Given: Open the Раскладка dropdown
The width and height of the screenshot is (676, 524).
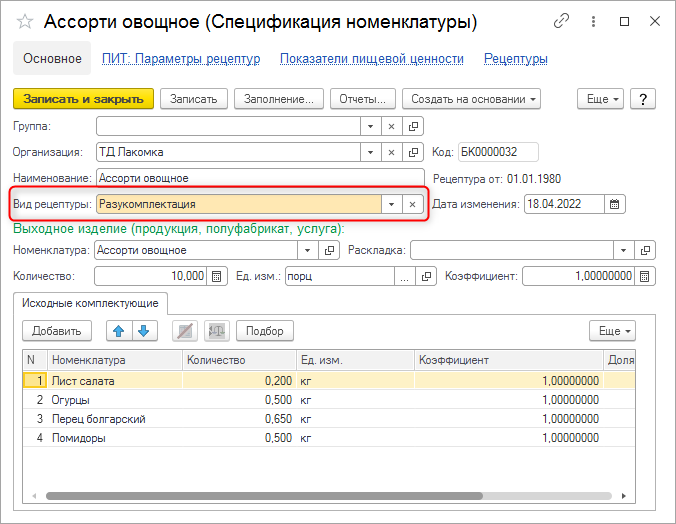Looking at the screenshot, I should 624,250.
